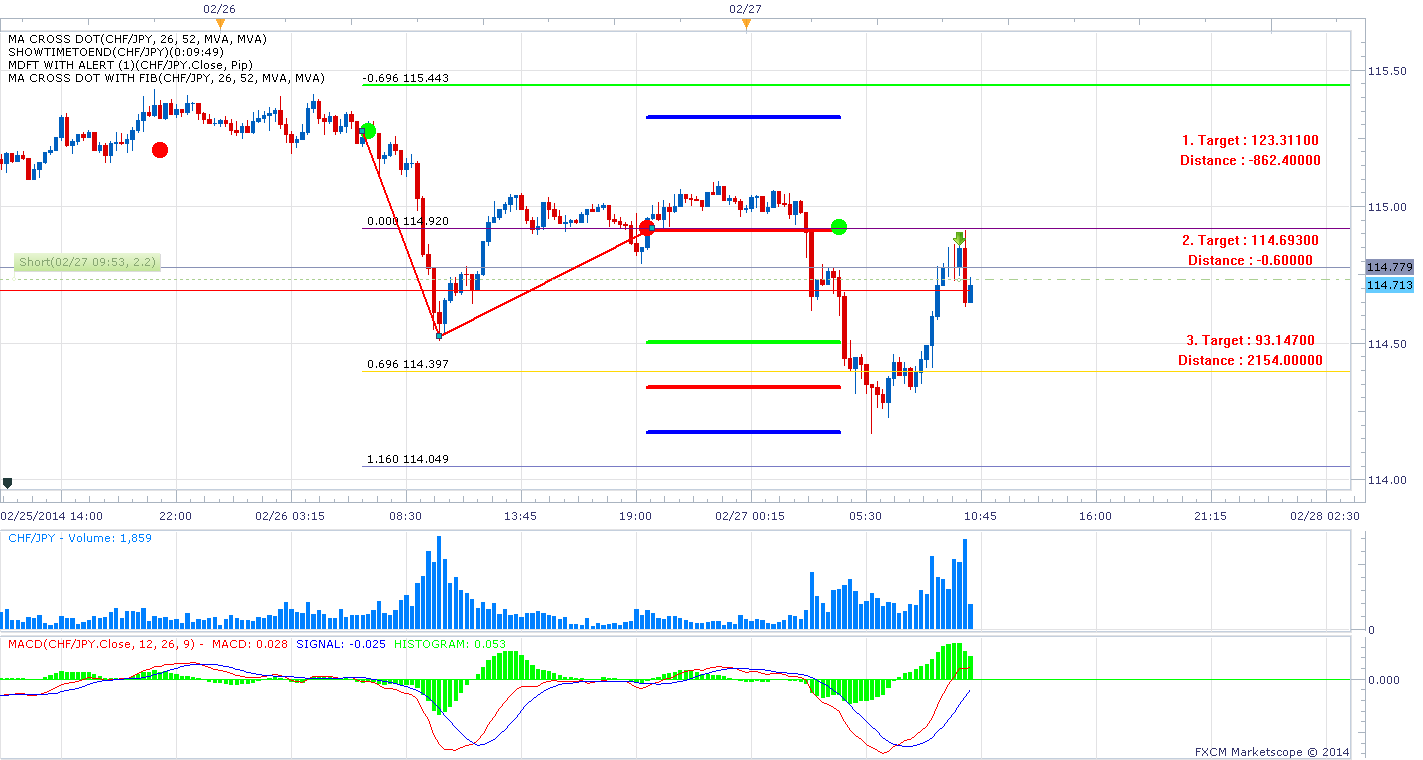Select SHOWTIMETOEND(CHF/JPY) indicator label
Screen dimensions: 1423x760
pos(116,52)
